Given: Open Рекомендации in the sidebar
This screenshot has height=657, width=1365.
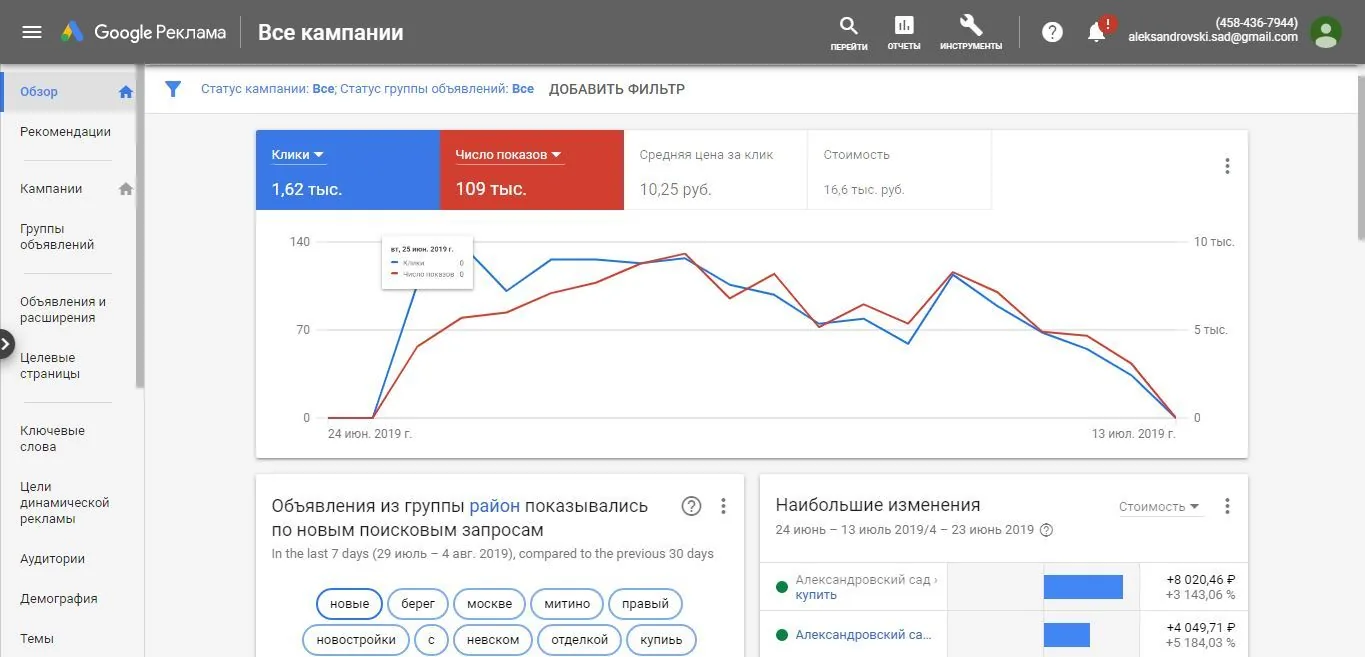Looking at the screenshot, I should (x=66, y=132).
